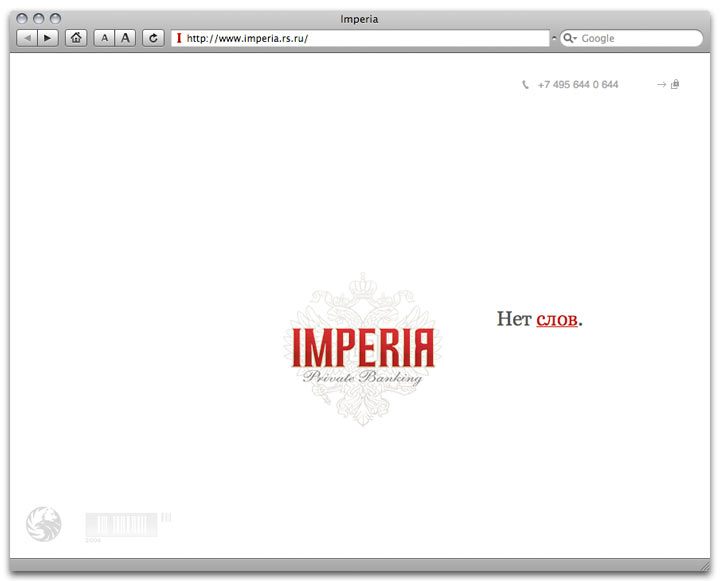Go to the Home page icon
The height and width of the screenshot is (581, 720).
pyautogui.click(x=76, y=38)
